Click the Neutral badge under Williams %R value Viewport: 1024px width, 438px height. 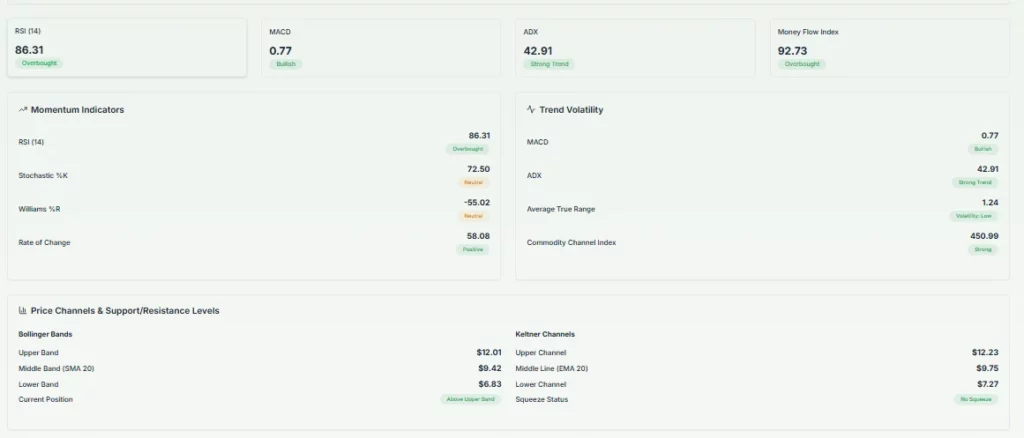[x=473, y=216]
